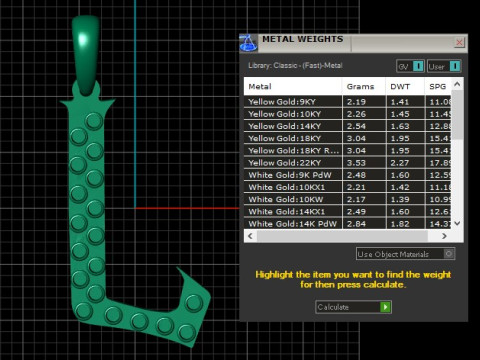Click the 2.27 DWT value
The width and height of the screenshot is (480, 360).
tap(400, 163)
